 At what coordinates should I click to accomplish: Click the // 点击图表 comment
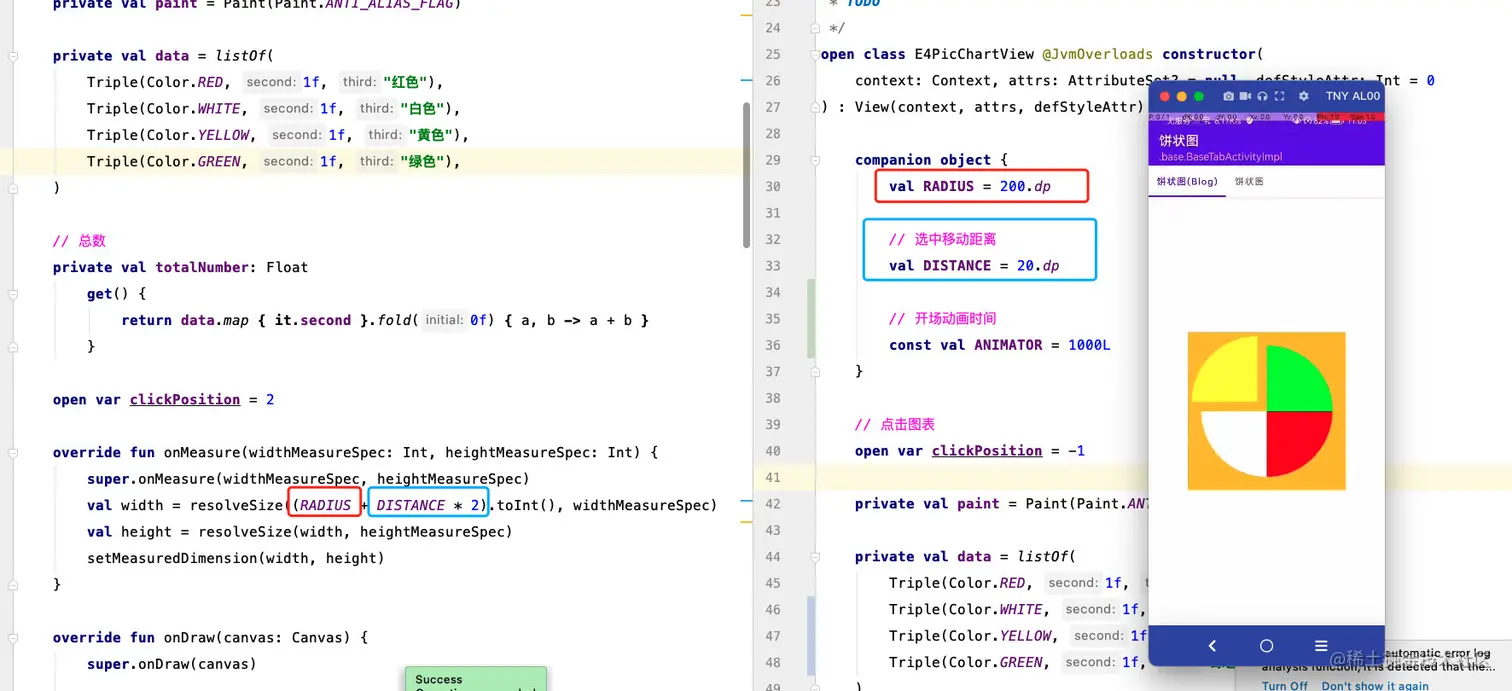[x=895, y=425]
